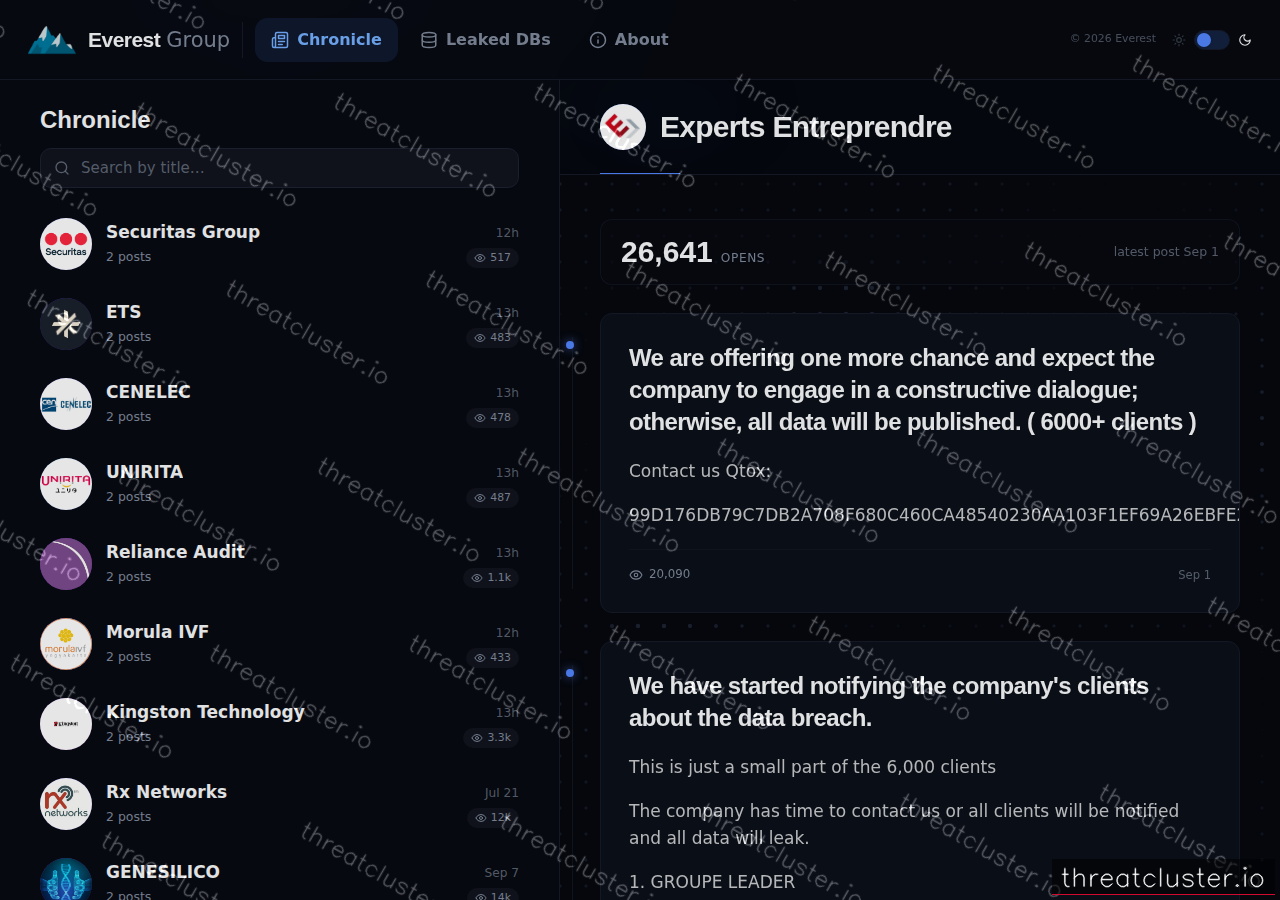Select ETS logo avatar
Image resolution: width=1280 pixels, height=900 pixels.
click(66, 324)
